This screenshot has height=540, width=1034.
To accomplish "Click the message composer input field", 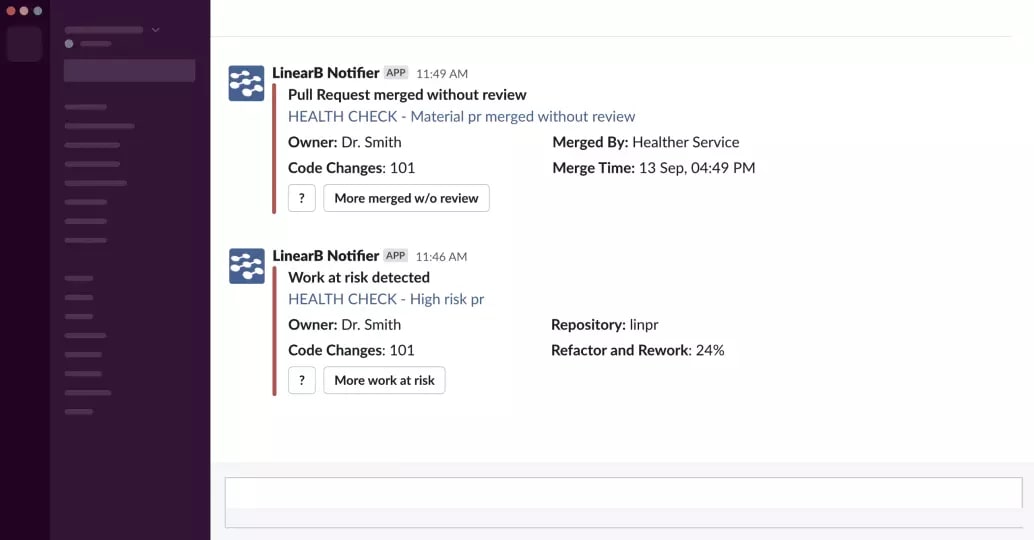I will (x=623, y=502).
